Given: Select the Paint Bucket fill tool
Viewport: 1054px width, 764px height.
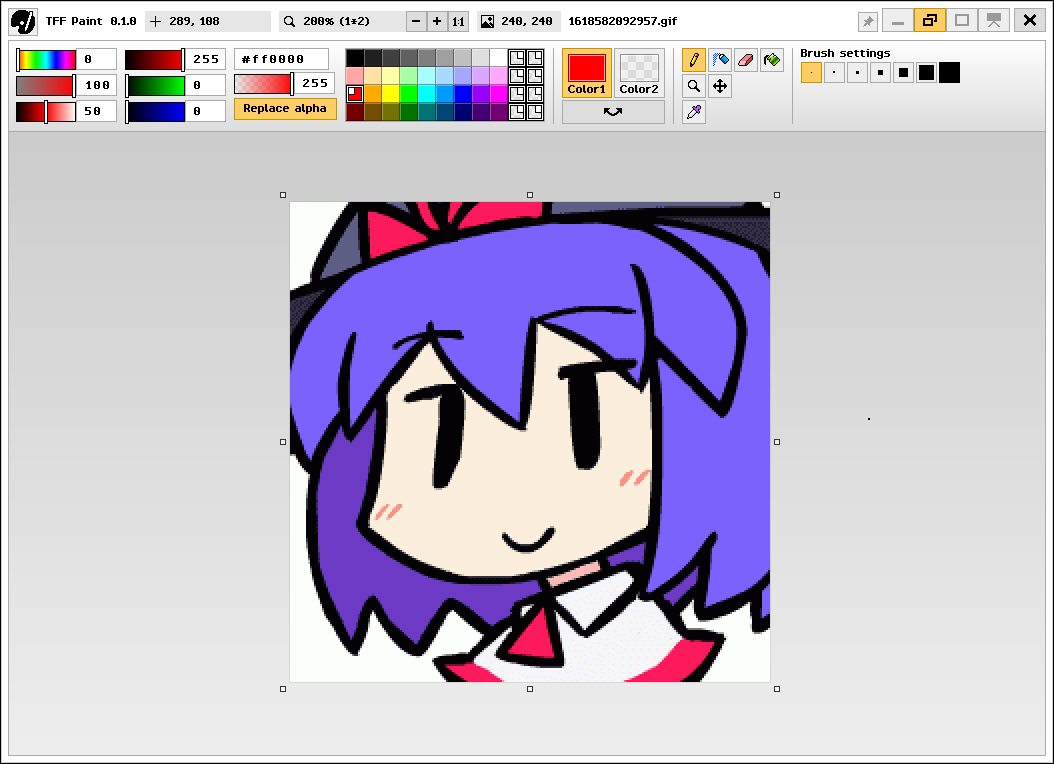Looking at the screenshot, I should click(772, 60).
